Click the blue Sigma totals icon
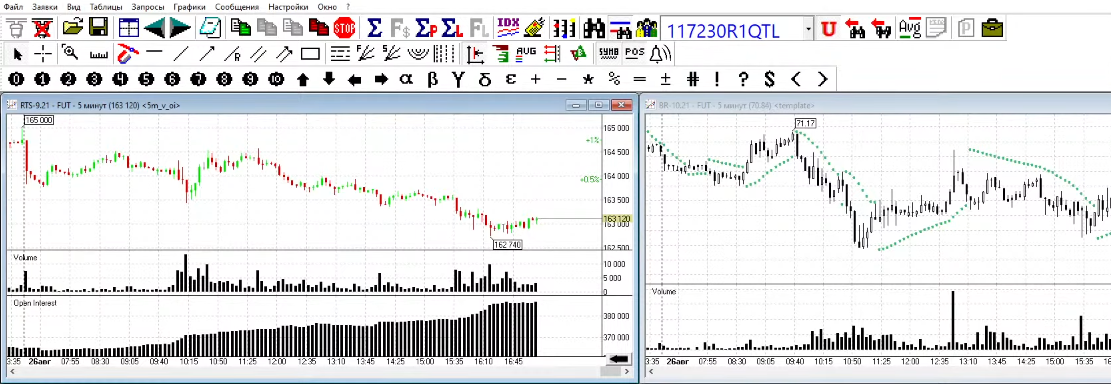 pyautogui.click(x=375, y=28)
